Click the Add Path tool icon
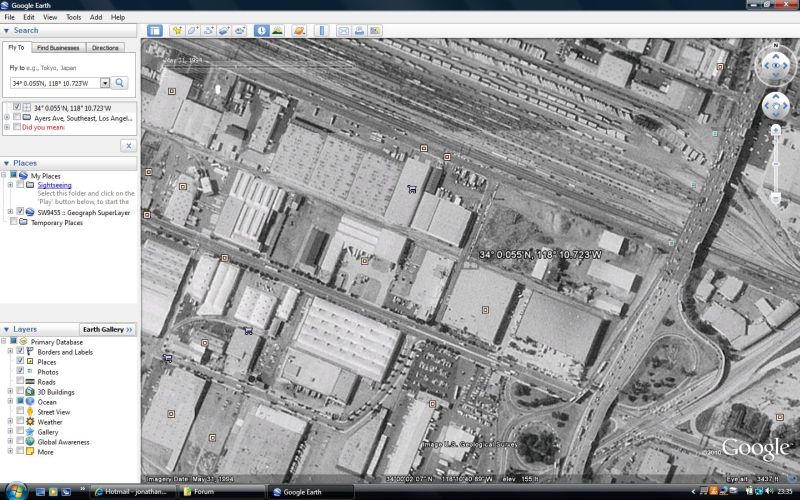This screenshot has height=500, width=800. pyautogui.click(x=209, y=31)
